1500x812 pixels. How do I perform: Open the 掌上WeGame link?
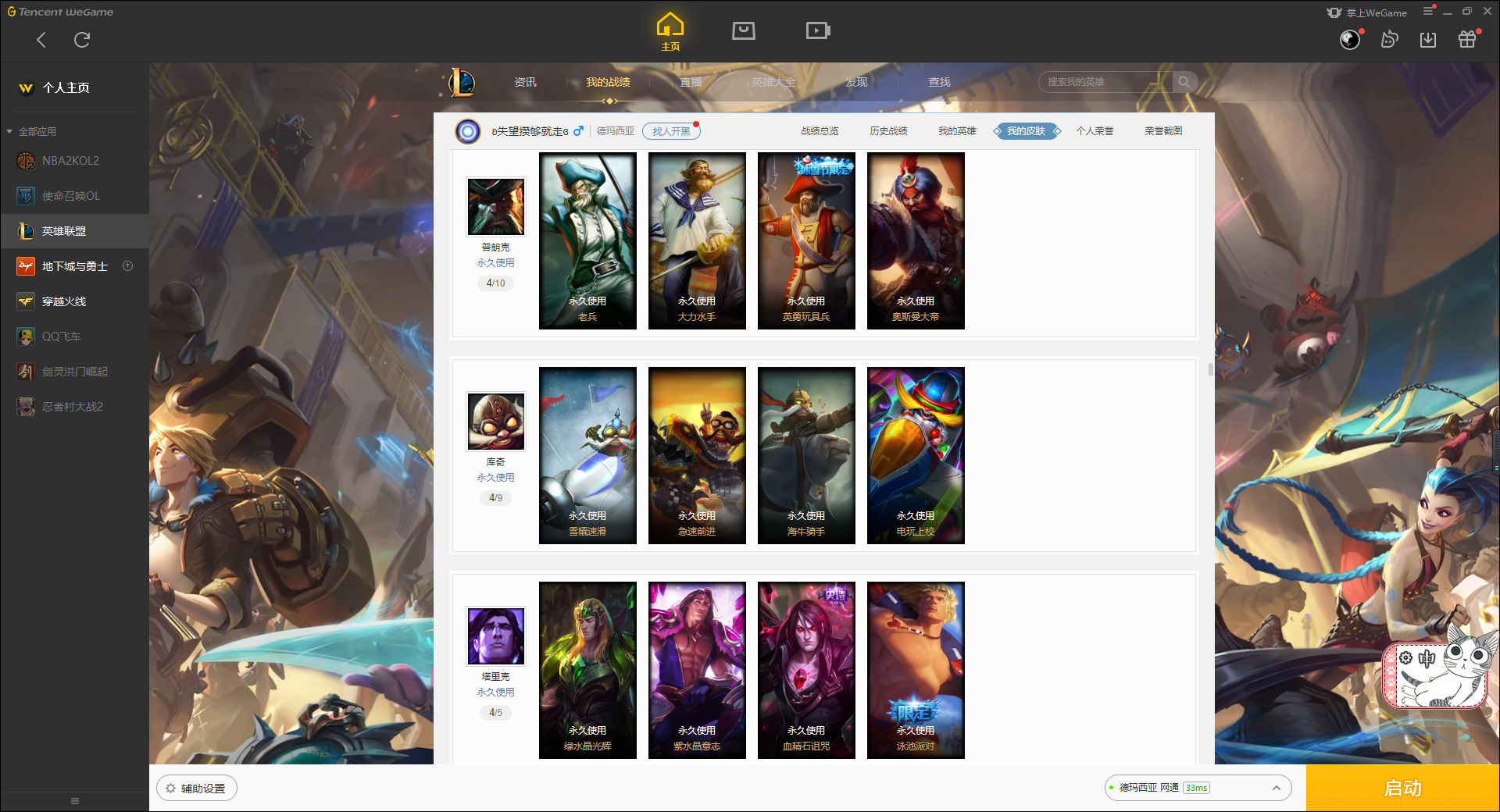point(1367,12)
